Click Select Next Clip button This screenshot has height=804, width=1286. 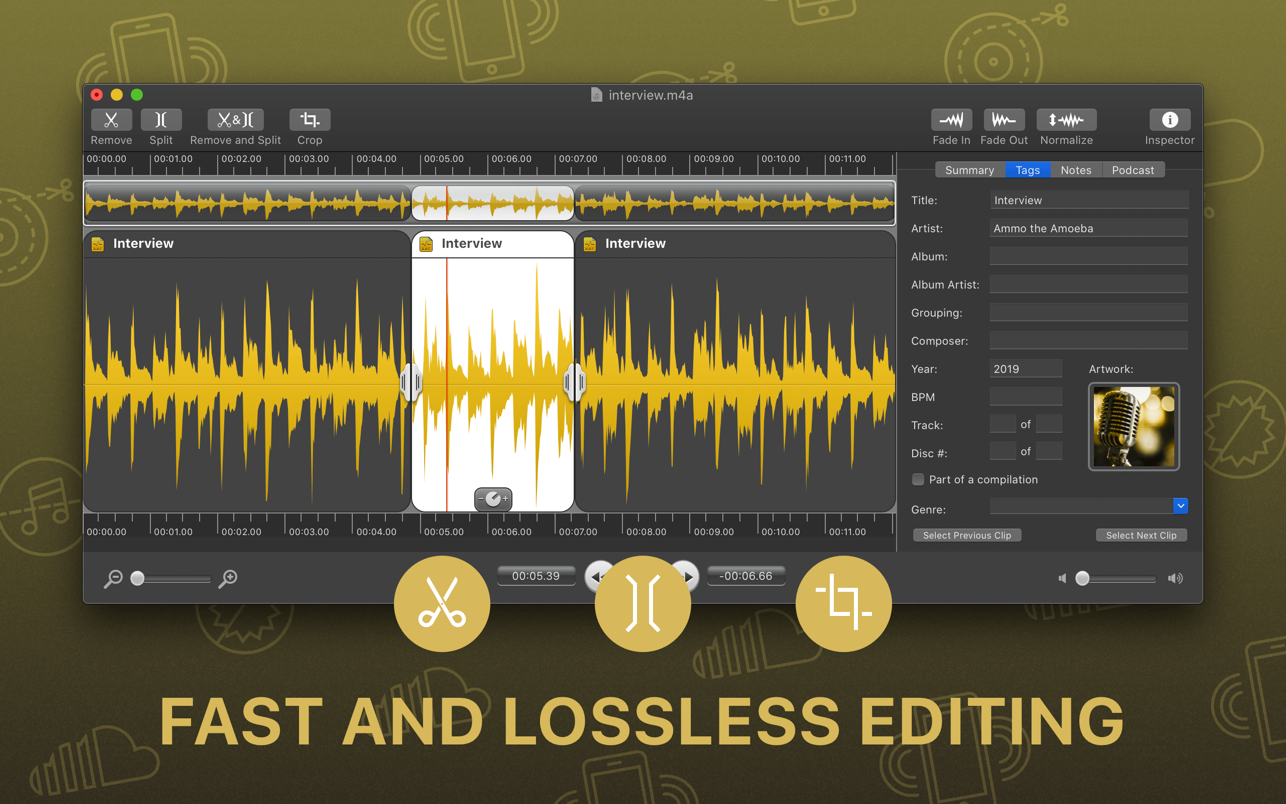(x=1141, y=535)
